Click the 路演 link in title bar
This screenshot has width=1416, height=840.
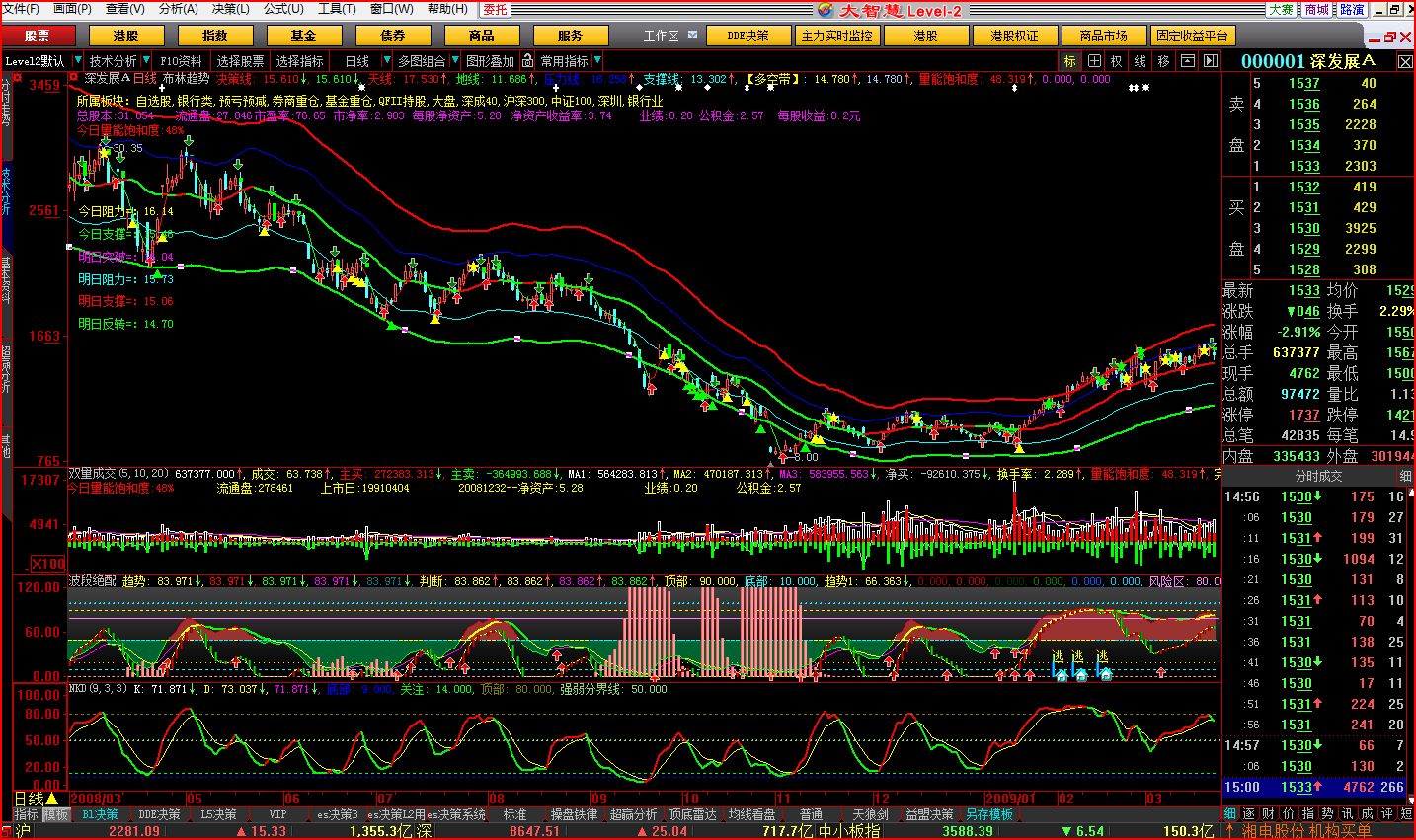[x=1352, y=10]
